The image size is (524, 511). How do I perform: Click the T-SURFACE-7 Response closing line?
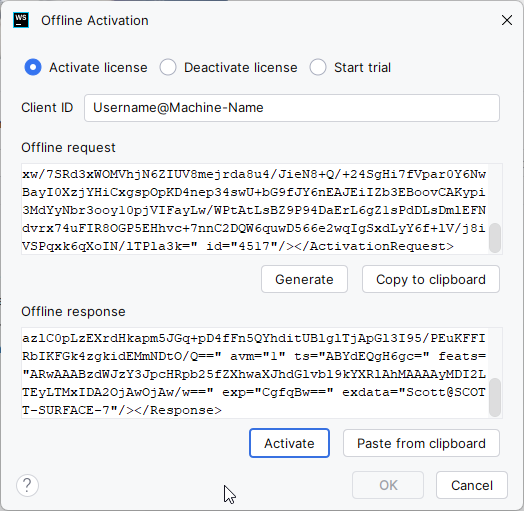tap(122, 410)
